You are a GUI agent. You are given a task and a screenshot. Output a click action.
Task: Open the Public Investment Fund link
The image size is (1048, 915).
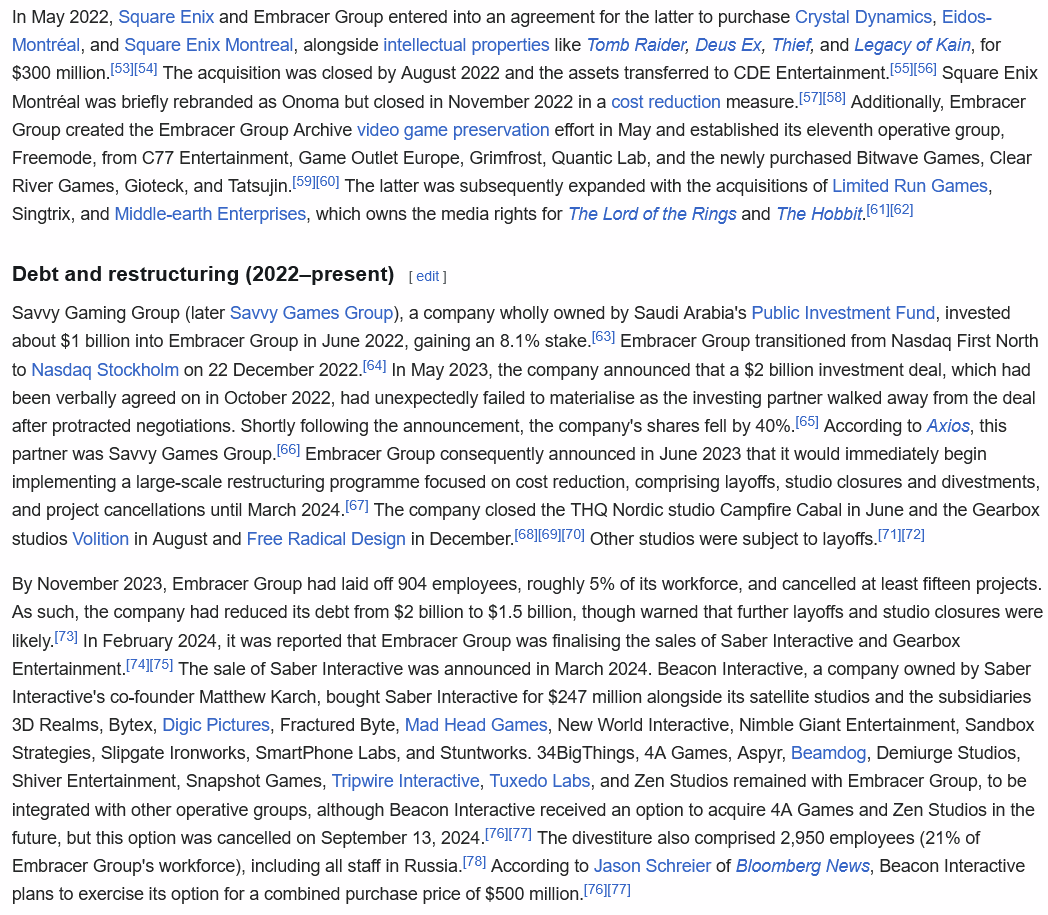point(843,313)
